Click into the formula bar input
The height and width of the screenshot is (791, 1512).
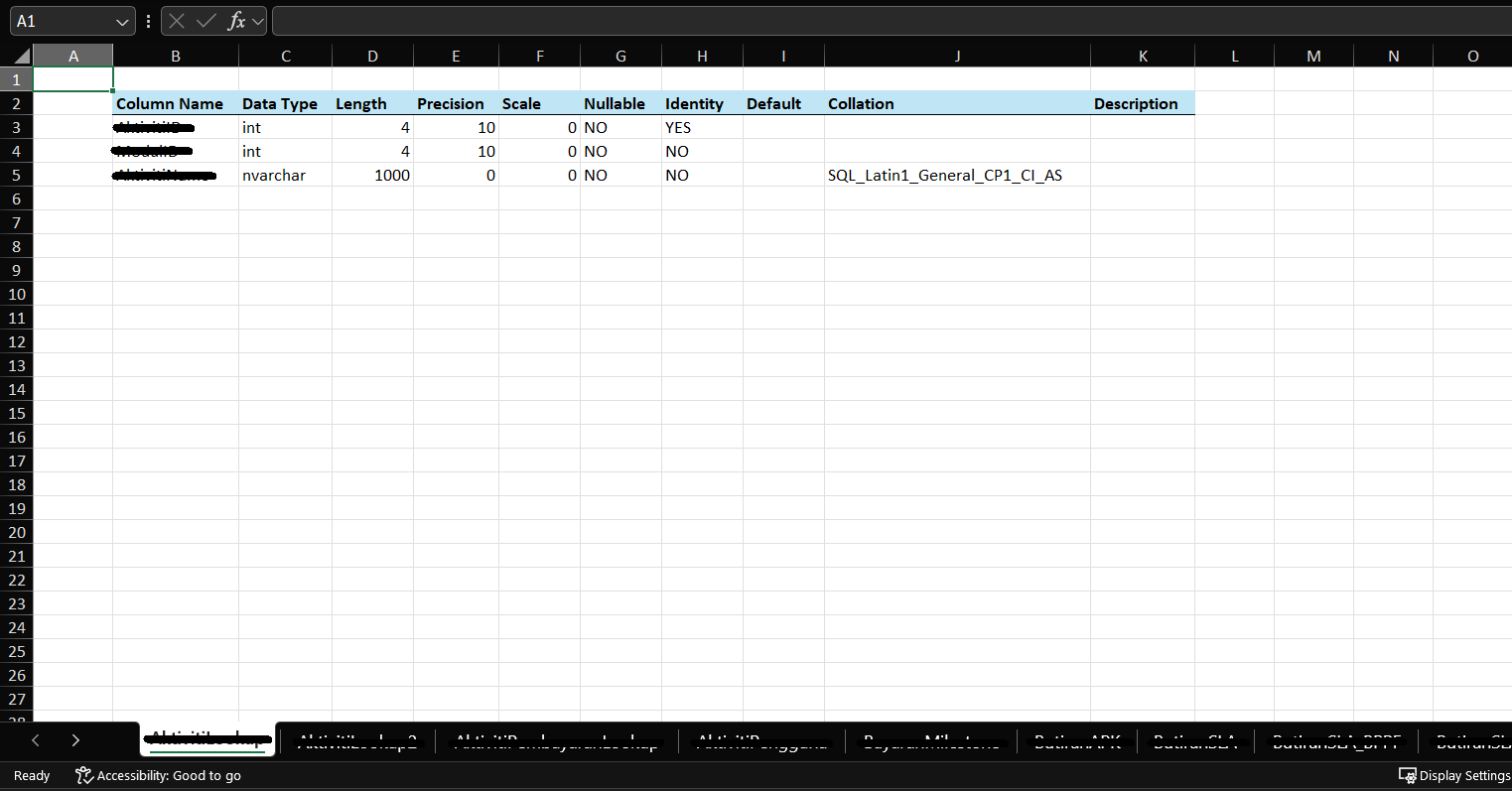[x=884, y=21]
